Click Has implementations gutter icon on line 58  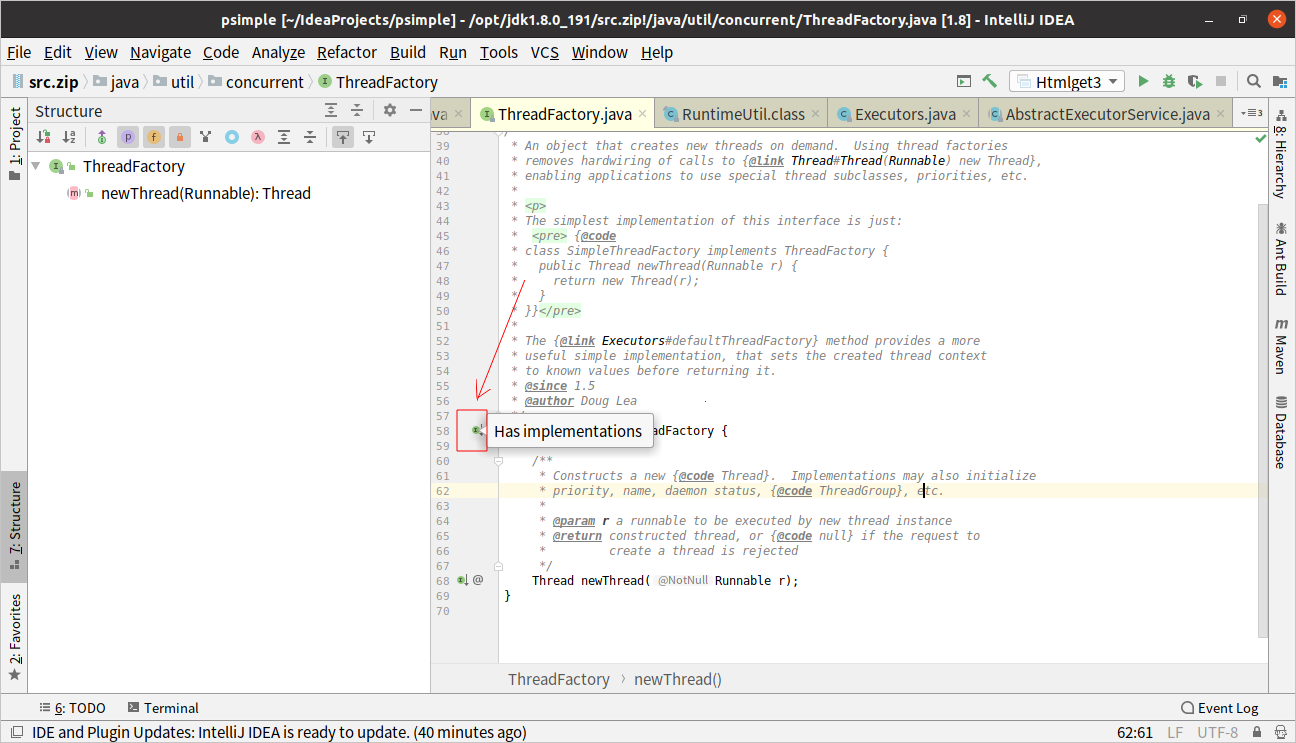pyautogui.click(x=478, y=430)
